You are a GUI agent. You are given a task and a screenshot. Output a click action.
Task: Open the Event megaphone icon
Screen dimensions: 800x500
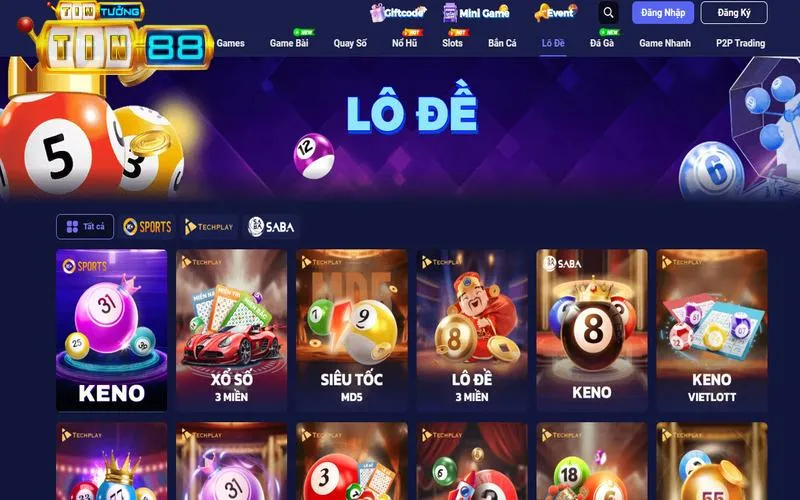pos(540,13)
